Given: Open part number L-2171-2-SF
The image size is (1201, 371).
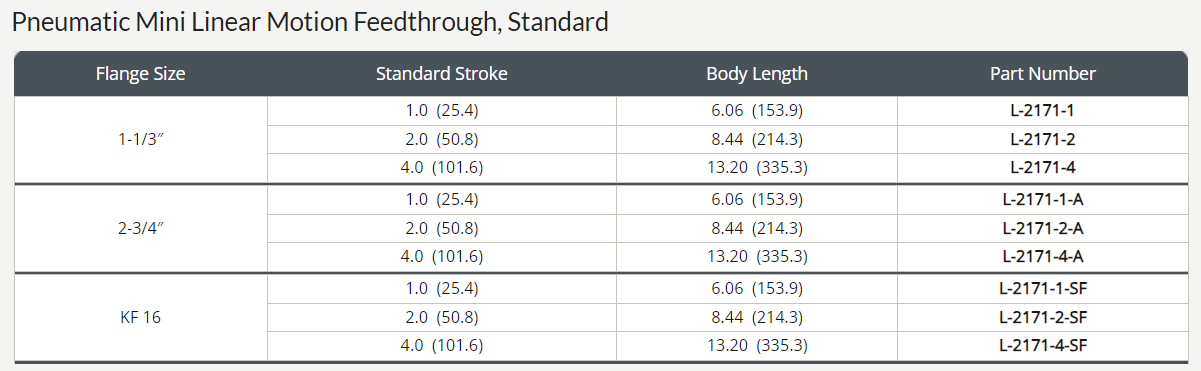Looking at the screenshot, I should pos(1042,317).
